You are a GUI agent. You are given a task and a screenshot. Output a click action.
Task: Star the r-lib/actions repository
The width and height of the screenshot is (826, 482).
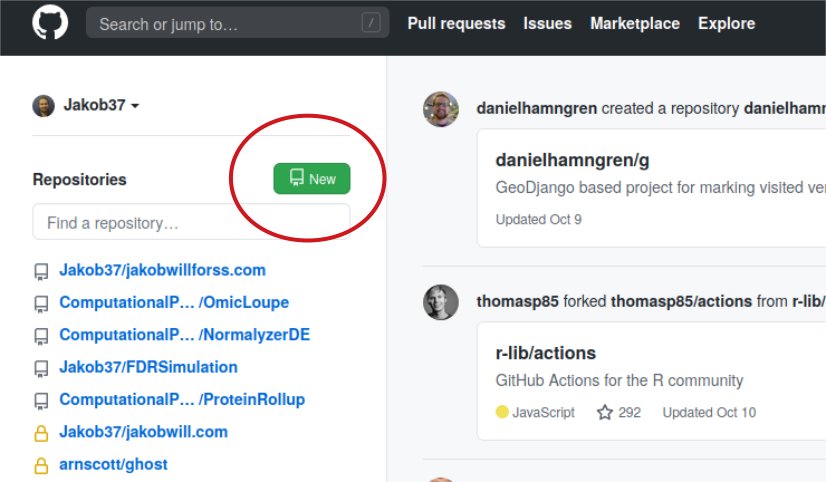point(605,412)
